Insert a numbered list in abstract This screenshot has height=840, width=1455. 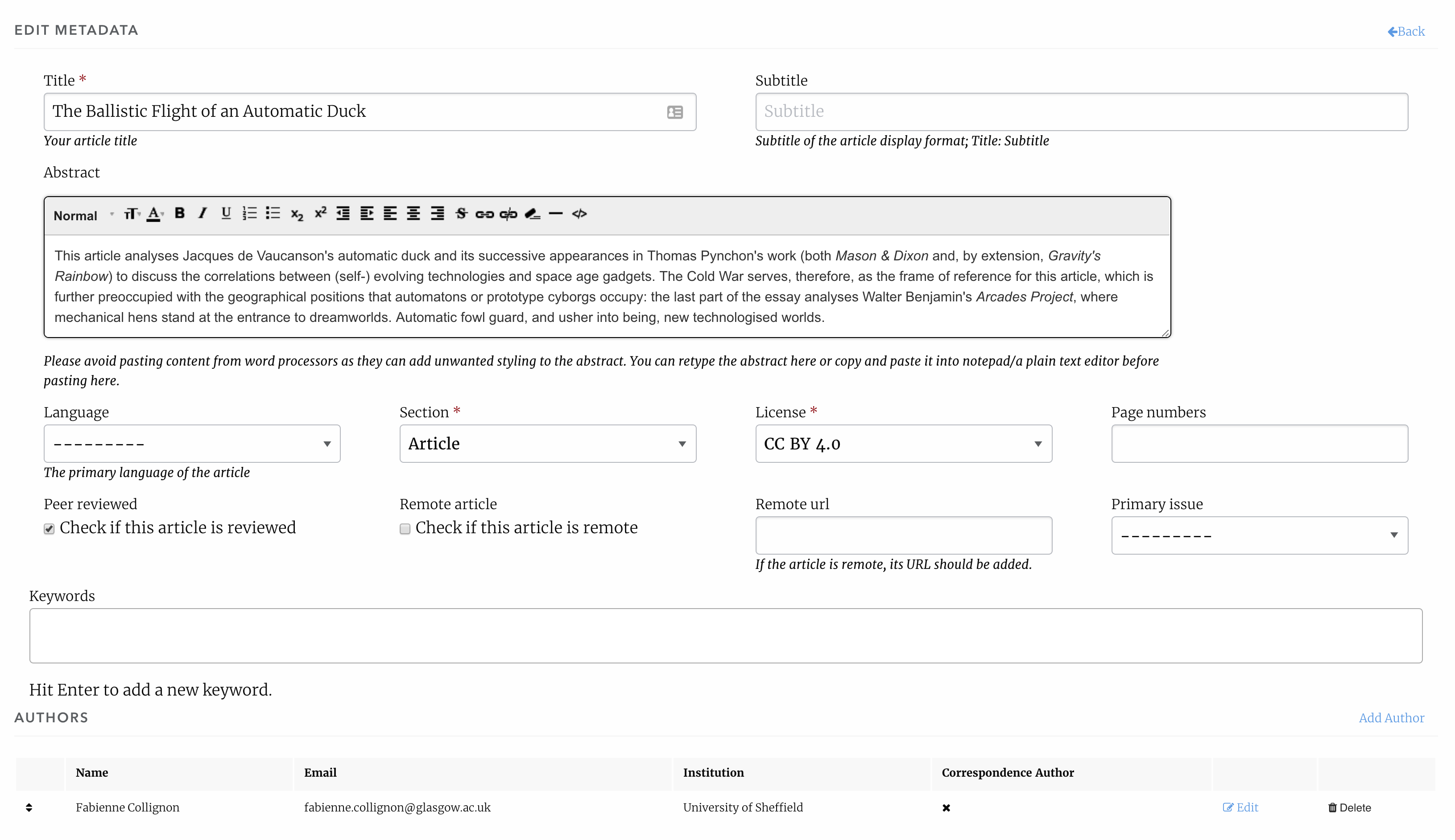pyautogui.click(x=249, y=214)
